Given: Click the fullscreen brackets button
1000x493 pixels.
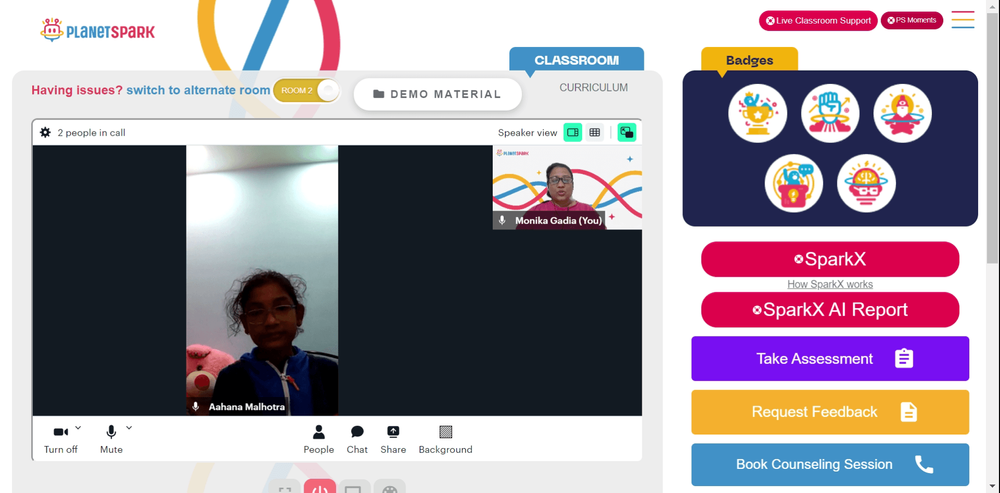Looking at the screenshot, I should [x=284, y=488].
